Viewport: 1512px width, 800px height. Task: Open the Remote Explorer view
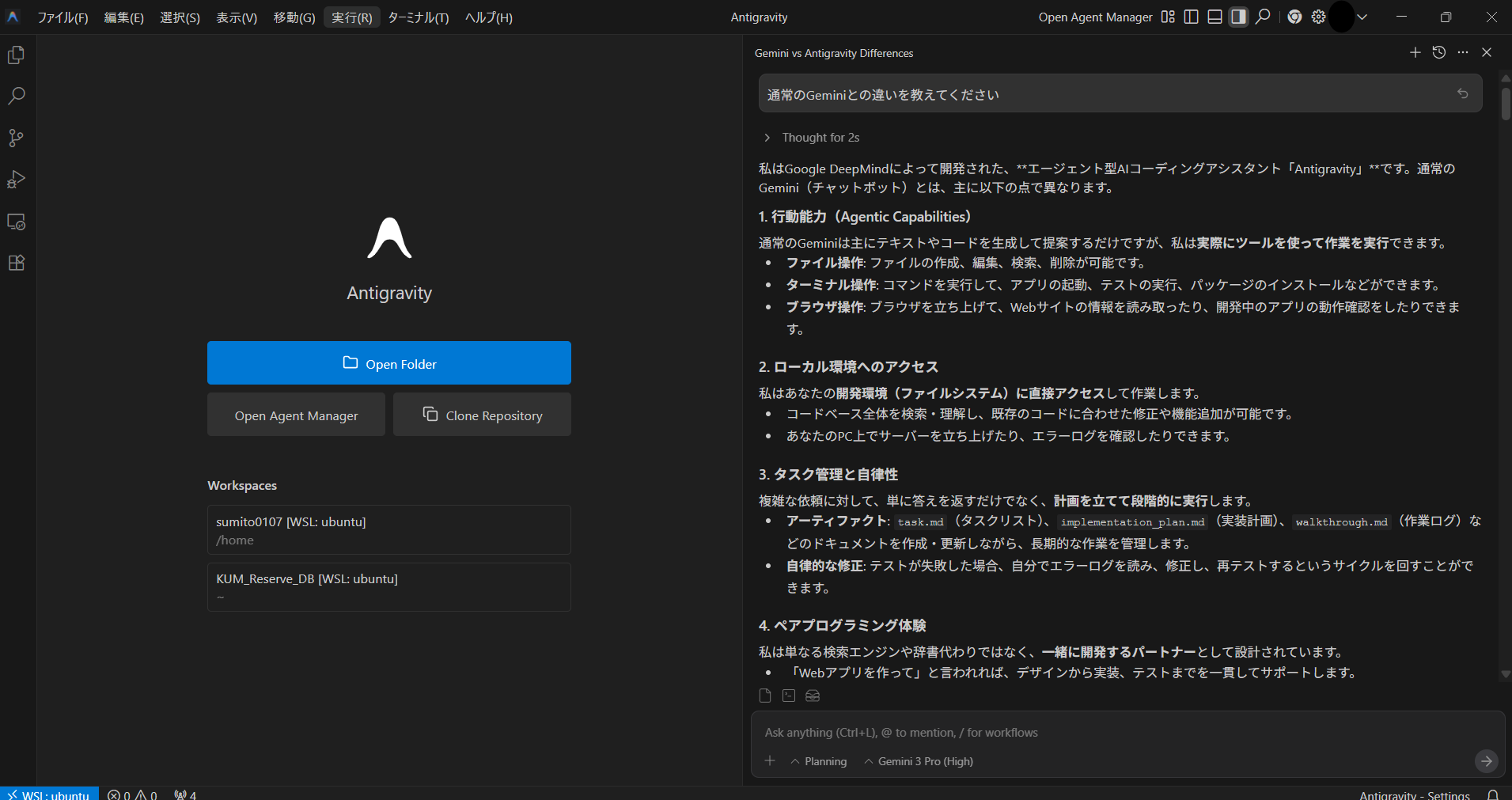coord(17,222)
